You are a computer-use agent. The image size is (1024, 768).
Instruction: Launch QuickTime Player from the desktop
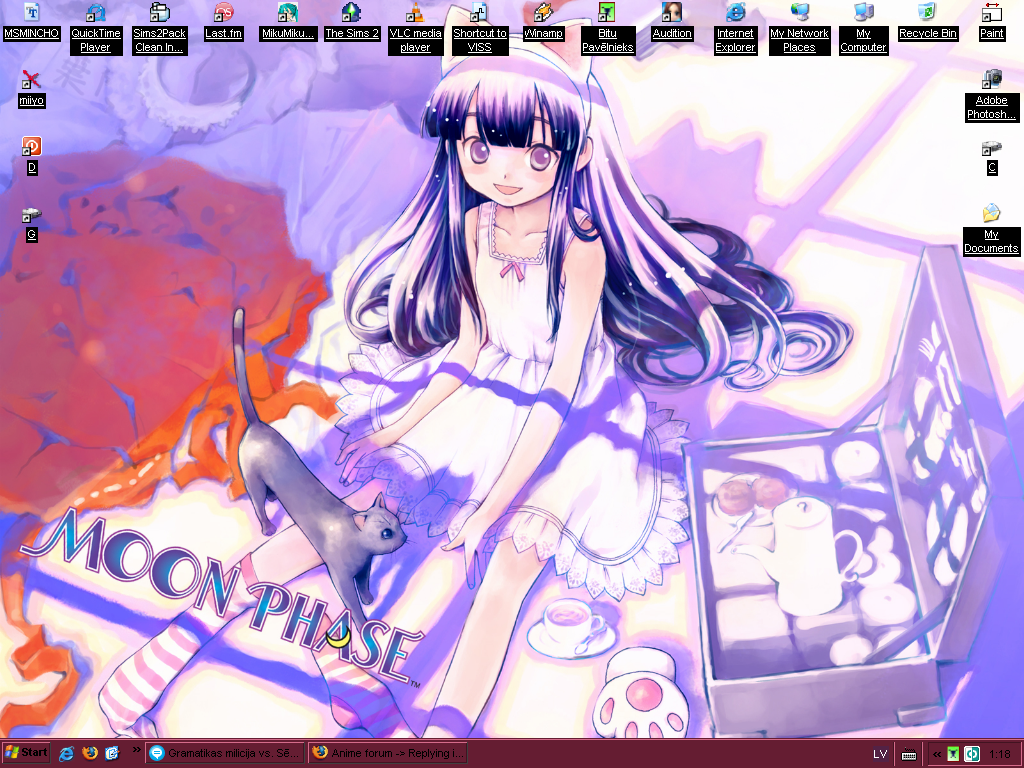[x=95, y=29]
